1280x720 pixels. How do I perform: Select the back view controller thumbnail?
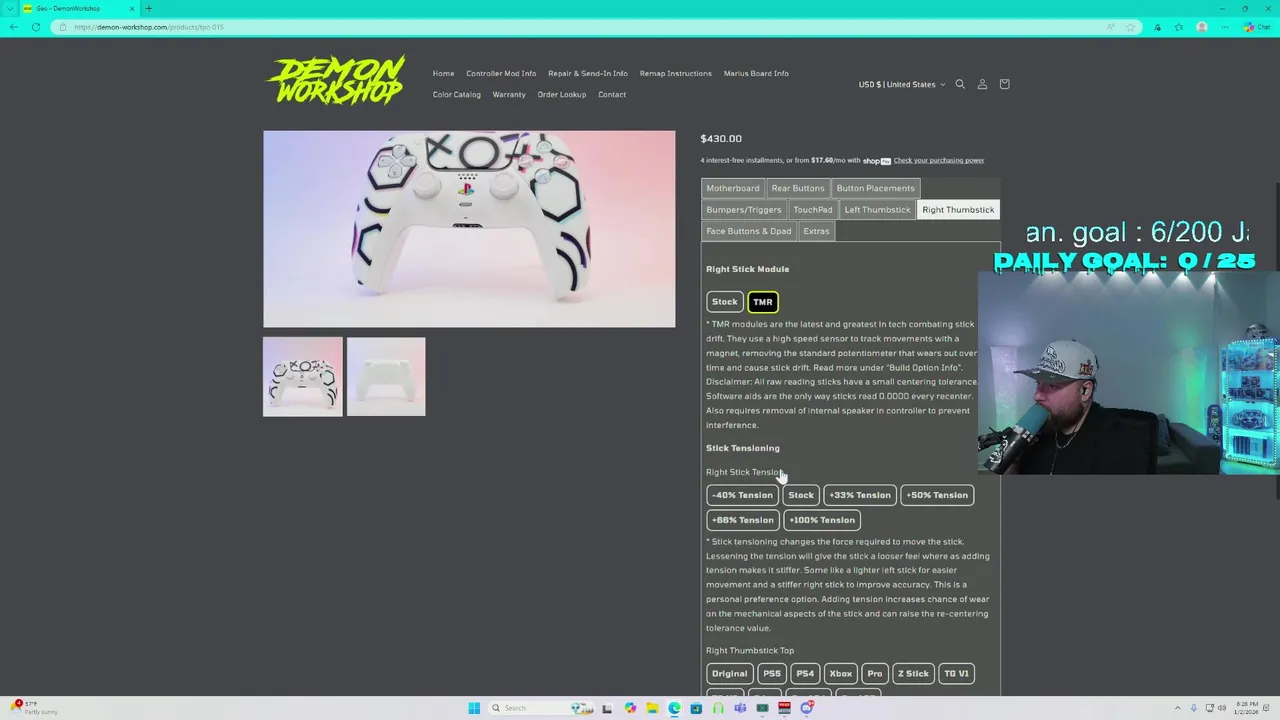[x=386, y=377]
